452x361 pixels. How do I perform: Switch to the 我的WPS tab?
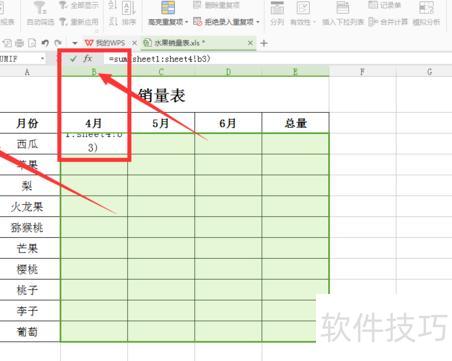point(105,43)
